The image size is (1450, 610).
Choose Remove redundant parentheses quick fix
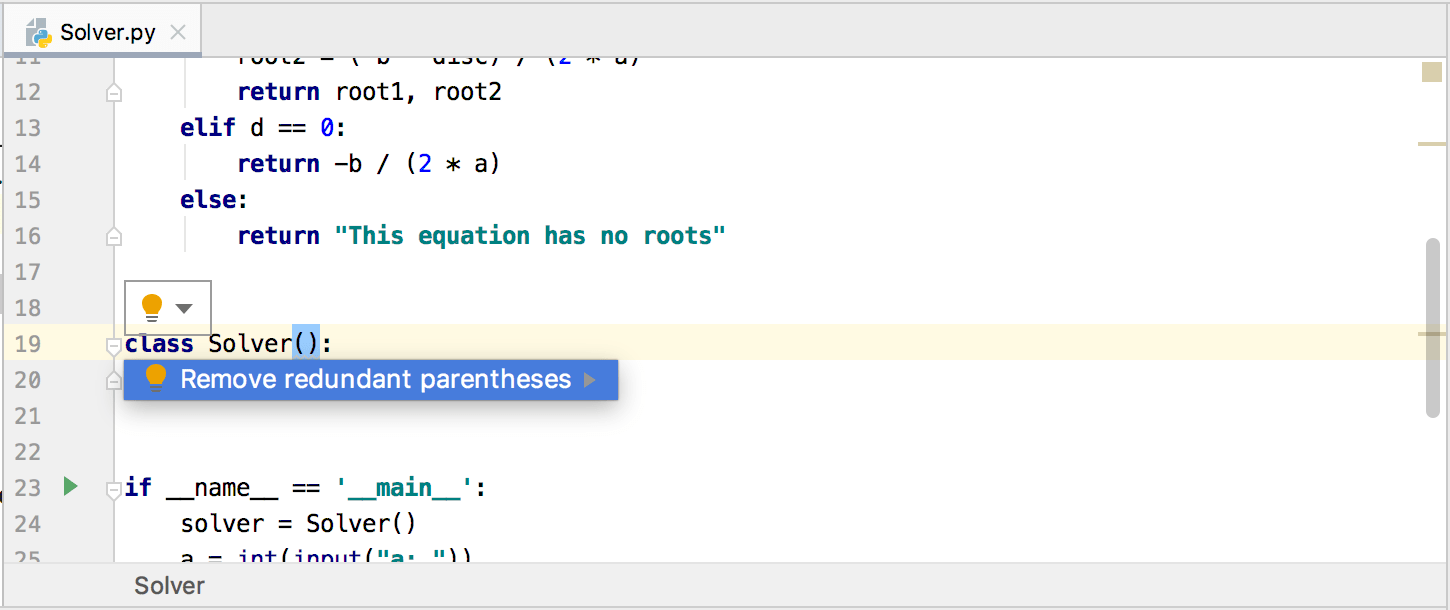[x=375, y=380]
